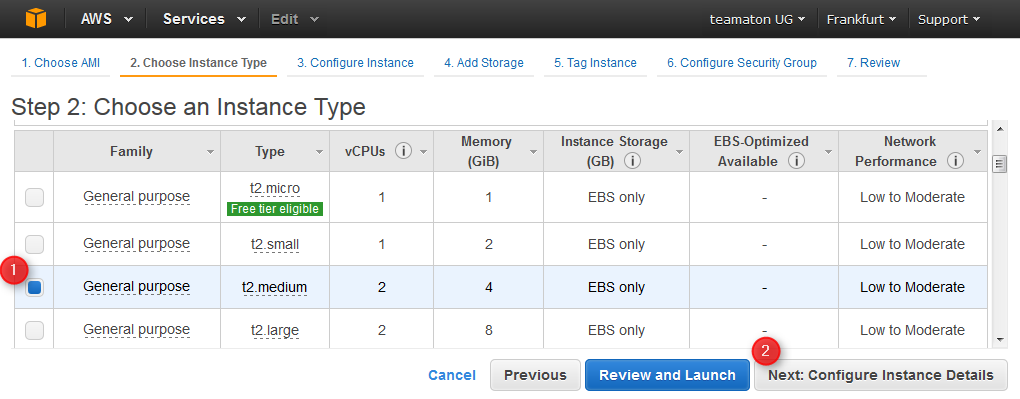Switch to the 4. Add Storage tab
Image resolution: width=1020 pixels, height=399 pixels.
point(484,63)
